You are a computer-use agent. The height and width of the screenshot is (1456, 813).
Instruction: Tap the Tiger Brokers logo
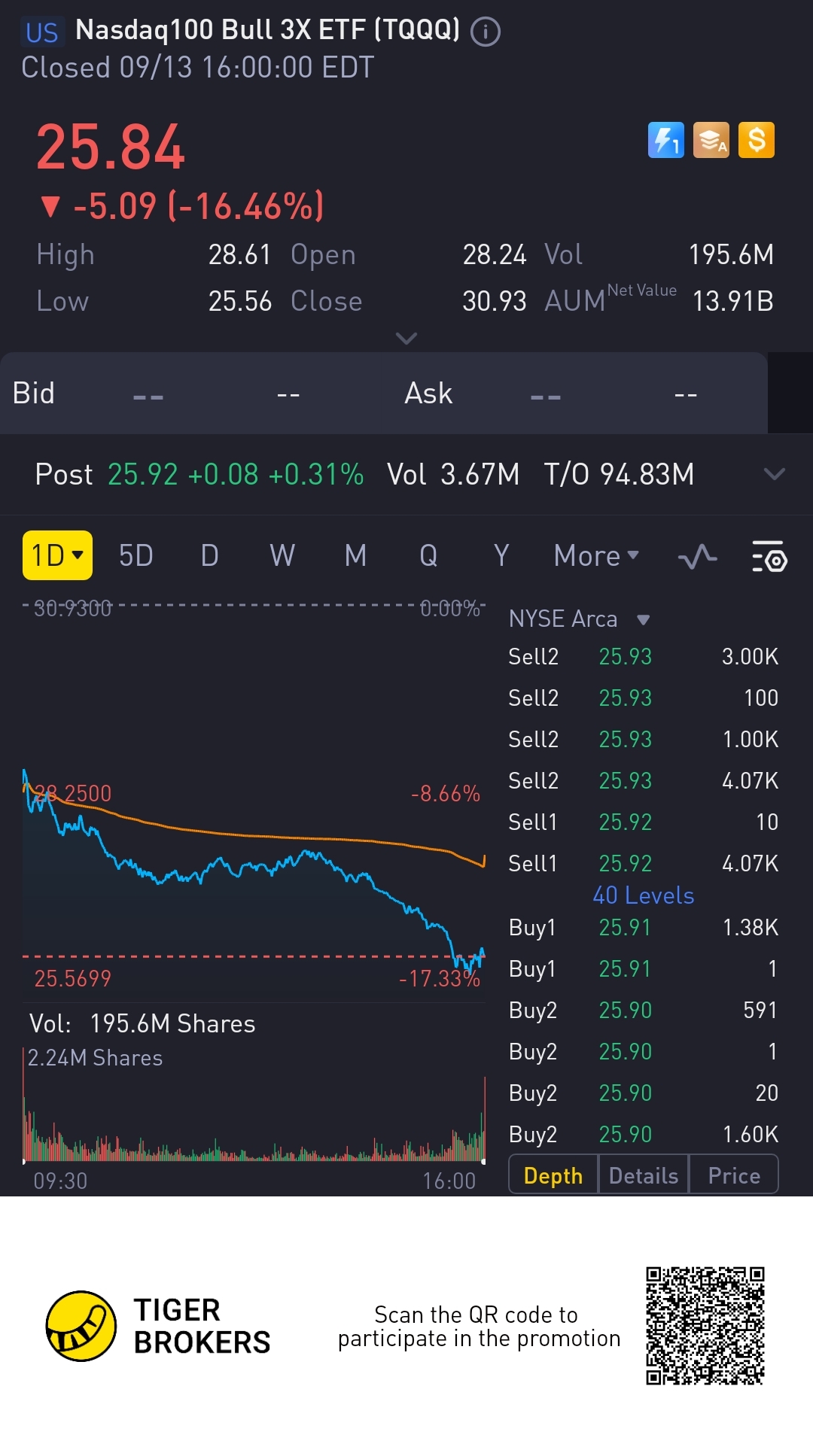pyautogui.click(x=81, y=1326)
